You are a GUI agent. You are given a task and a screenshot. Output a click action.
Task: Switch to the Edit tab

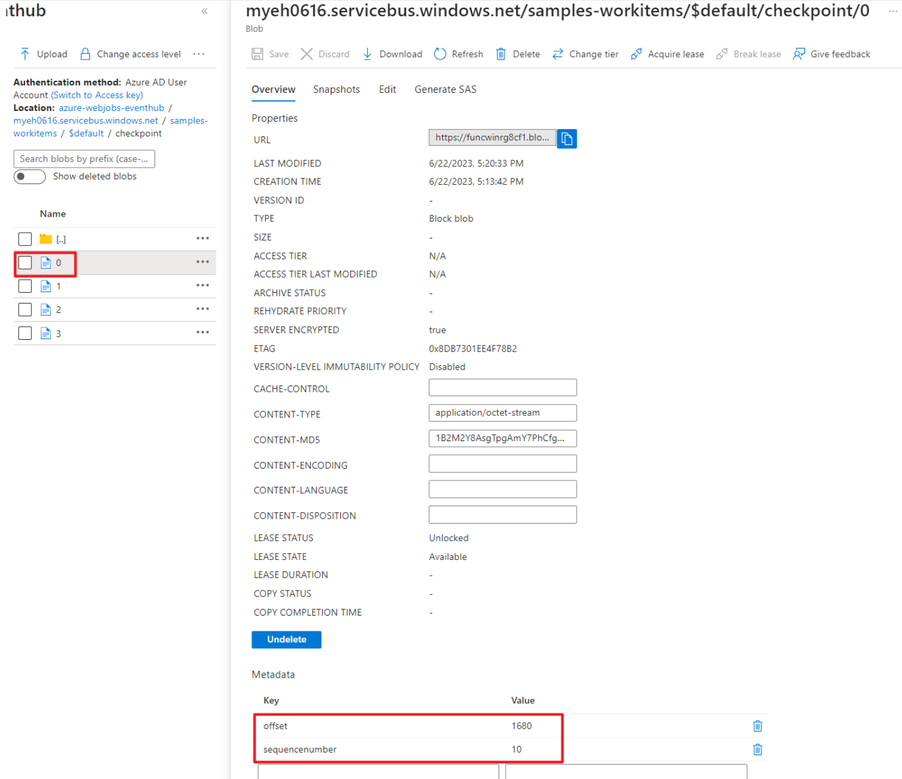[x=387, y=90]
